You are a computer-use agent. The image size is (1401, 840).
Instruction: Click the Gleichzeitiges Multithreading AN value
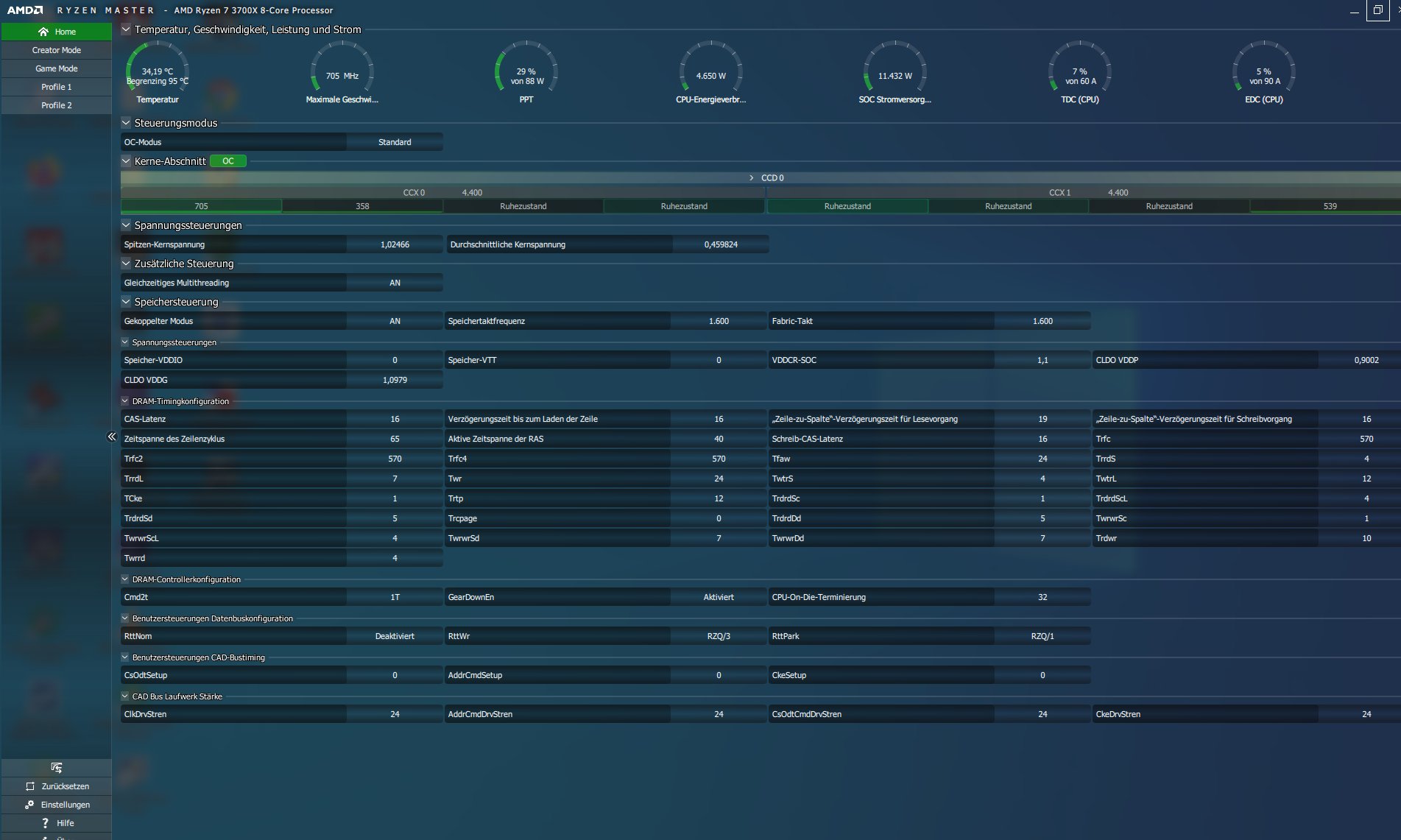[395, 283]
